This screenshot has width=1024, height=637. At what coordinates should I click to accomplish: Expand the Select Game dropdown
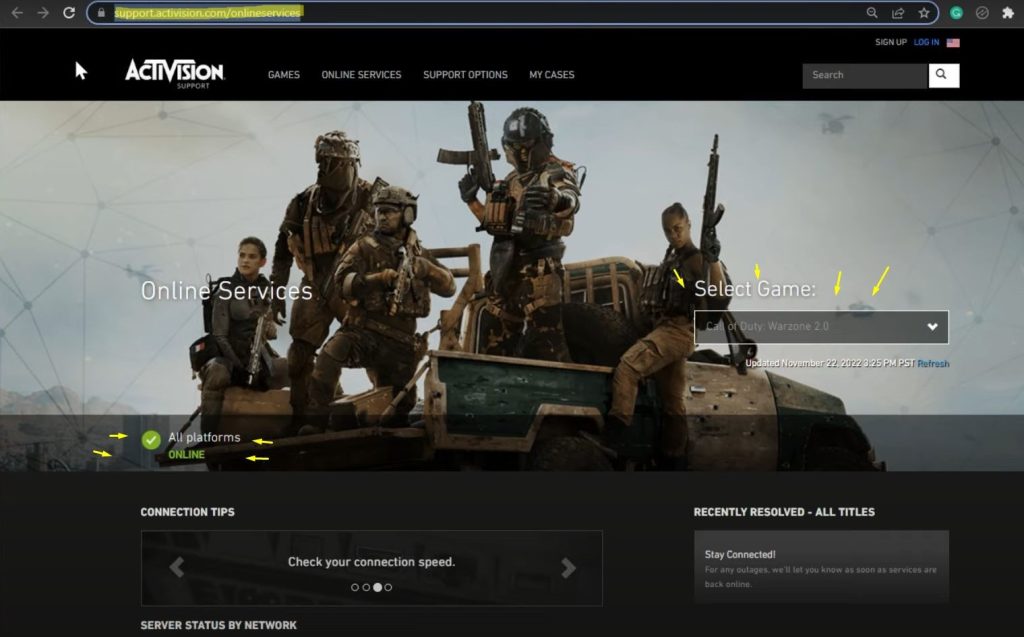coord(821,327)
